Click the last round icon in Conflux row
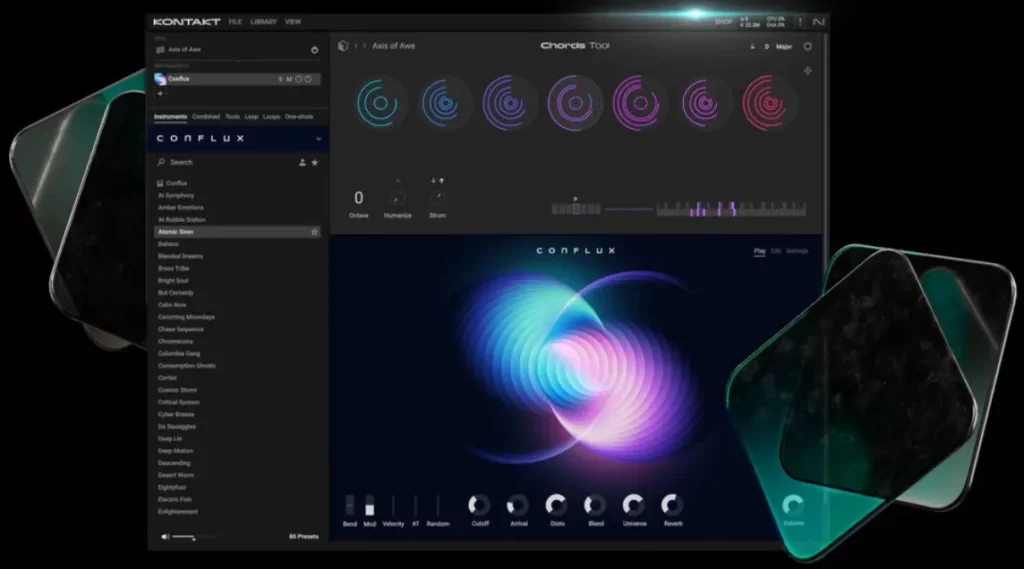Viewport: 1024px width, 569px height. pyautogui.click(x=308, y=79)
